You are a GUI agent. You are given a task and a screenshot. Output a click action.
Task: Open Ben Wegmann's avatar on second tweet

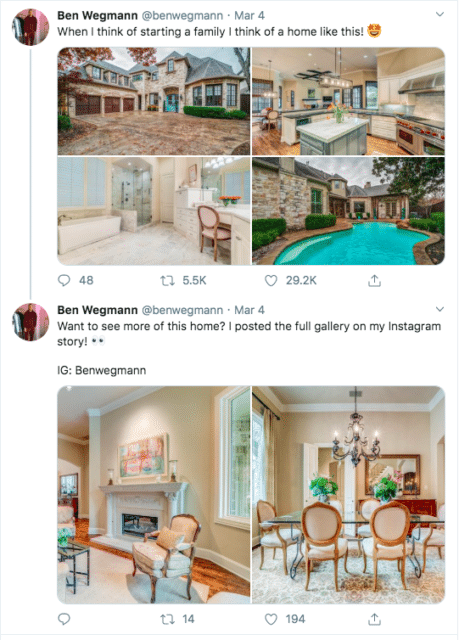click(31, 322)
